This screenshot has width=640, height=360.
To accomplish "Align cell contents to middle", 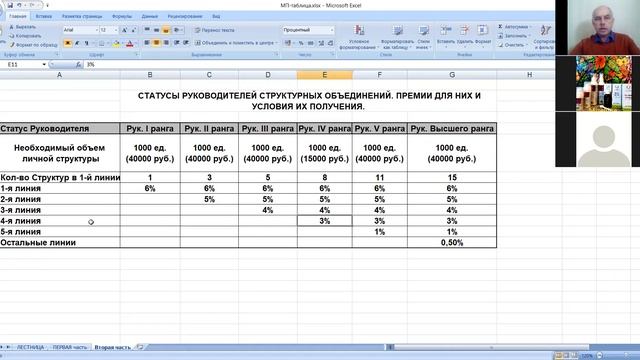I will pyautogui.click(x=156, y=30).
